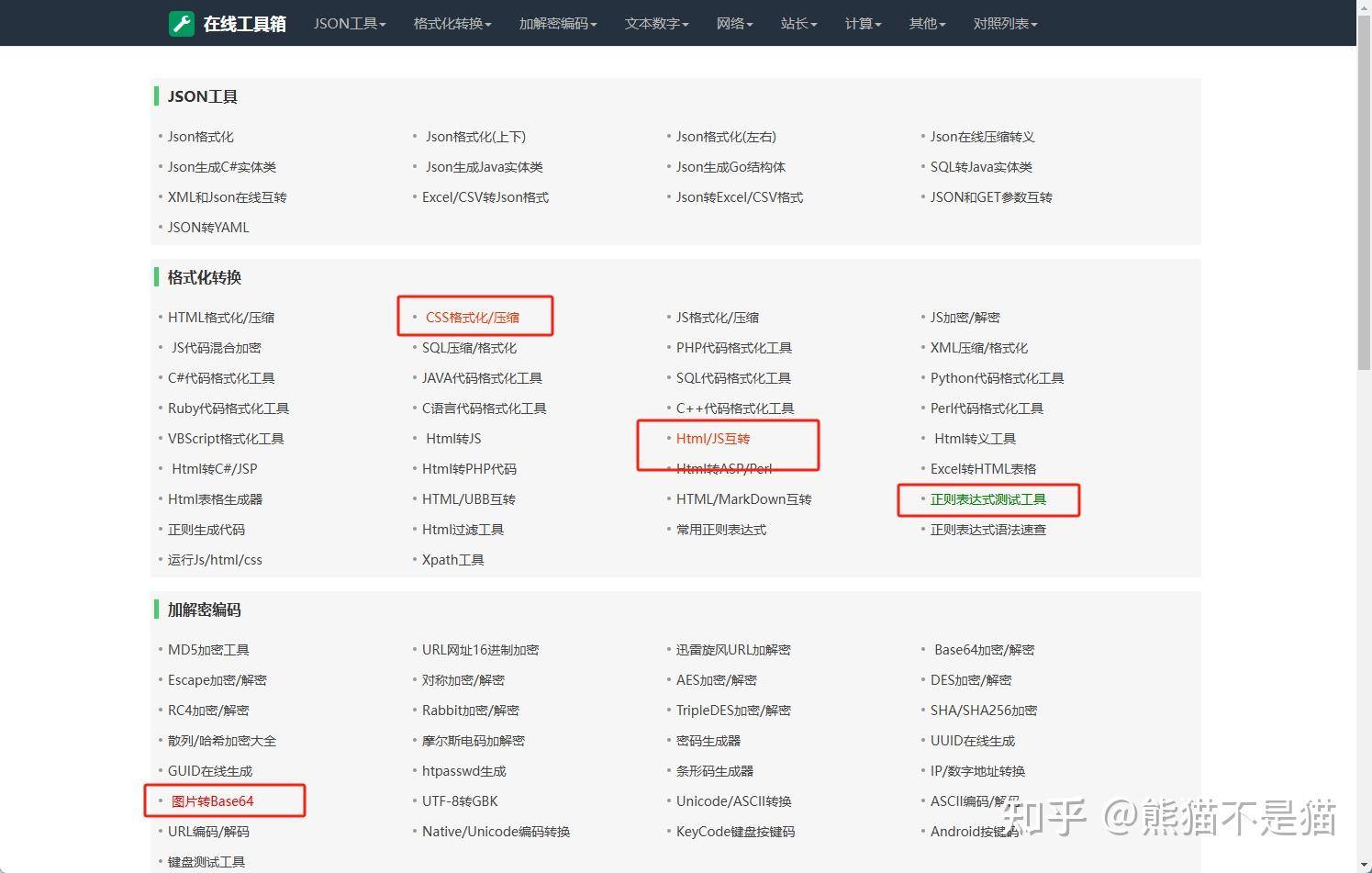Open Json格式化(上下) link

(475, 137)
